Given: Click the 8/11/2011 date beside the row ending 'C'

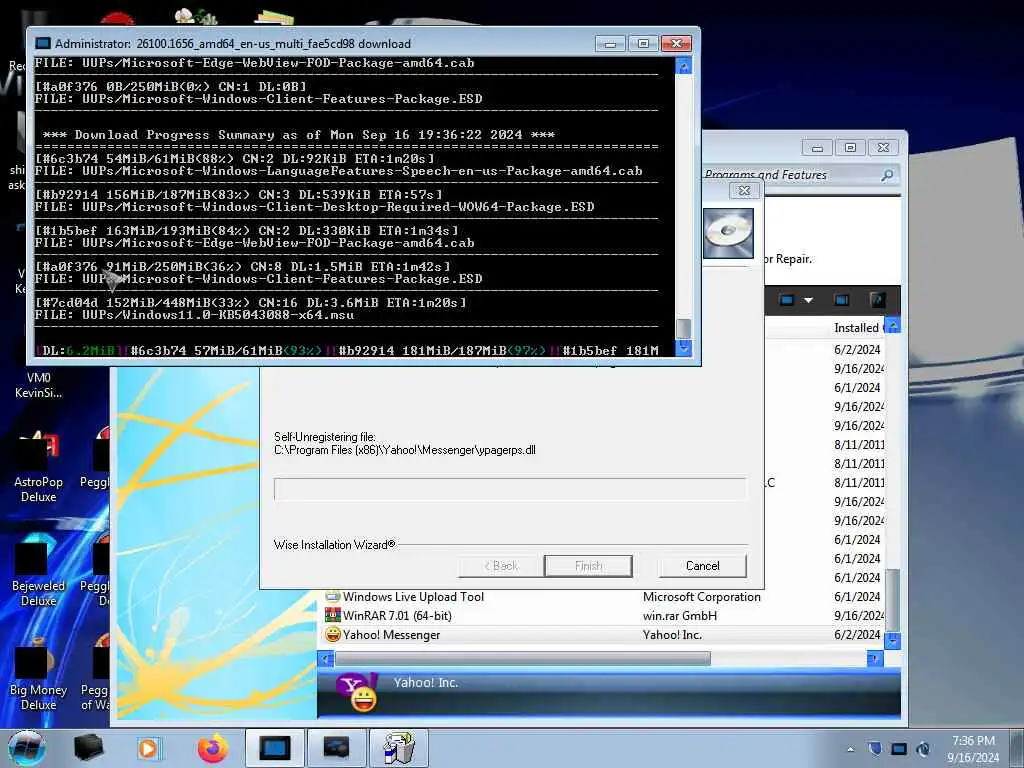Looking at the screenshot, I should click(x=859, y=483).
